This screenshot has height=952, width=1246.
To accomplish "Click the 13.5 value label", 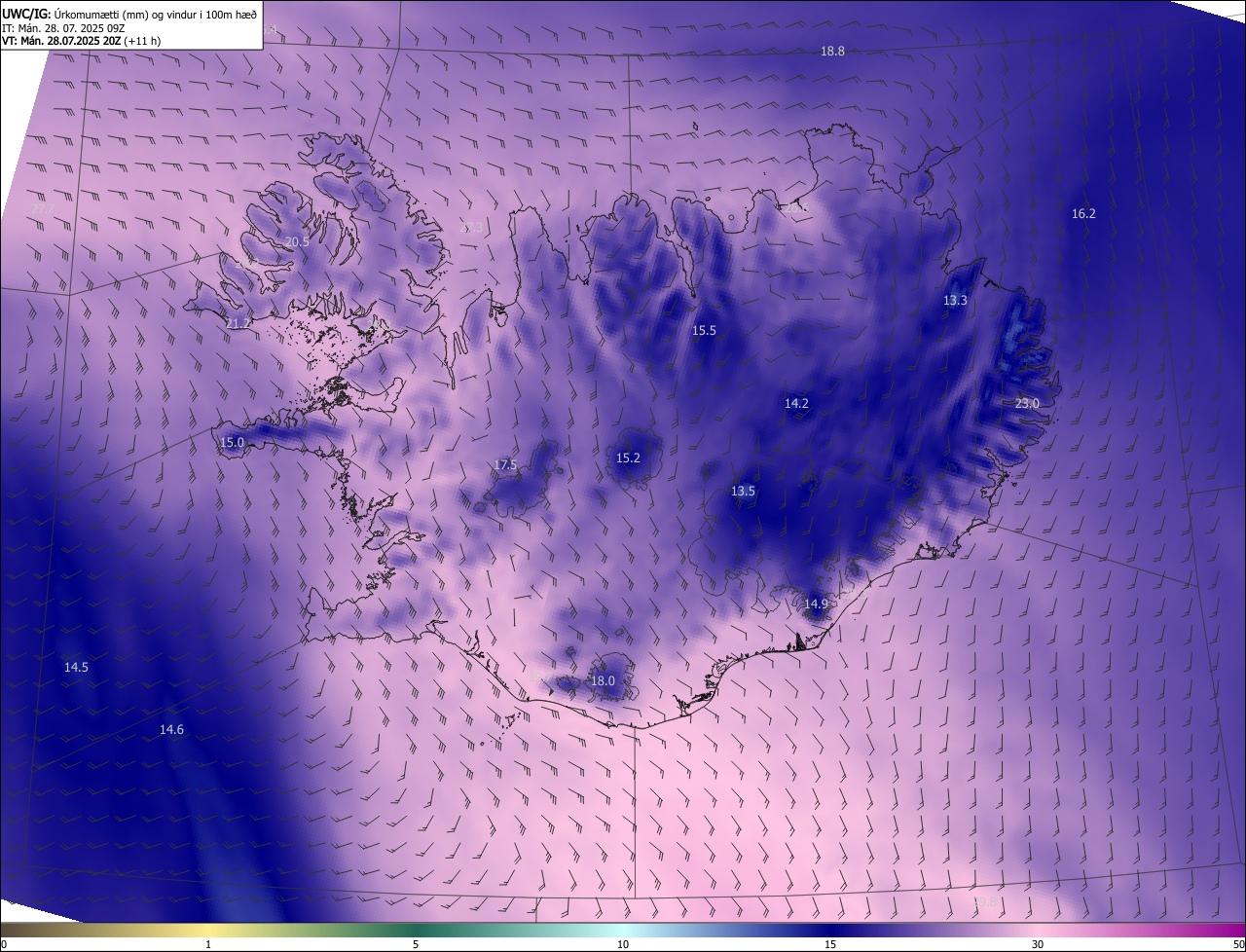I will tap(743, 492).
